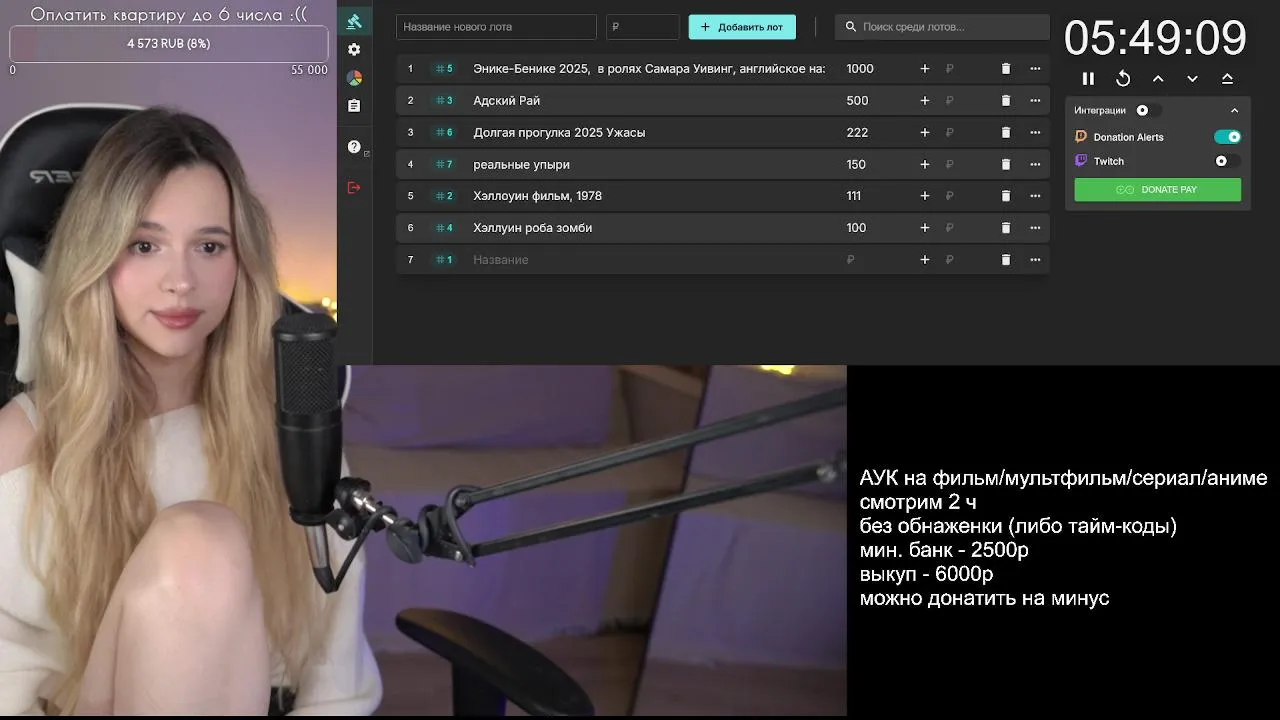Image resolution: width=1280 pixels, height=720 pixels.
Task: Click the #5 tag of Энике-Бенике
Action: [x=444, y=69]
